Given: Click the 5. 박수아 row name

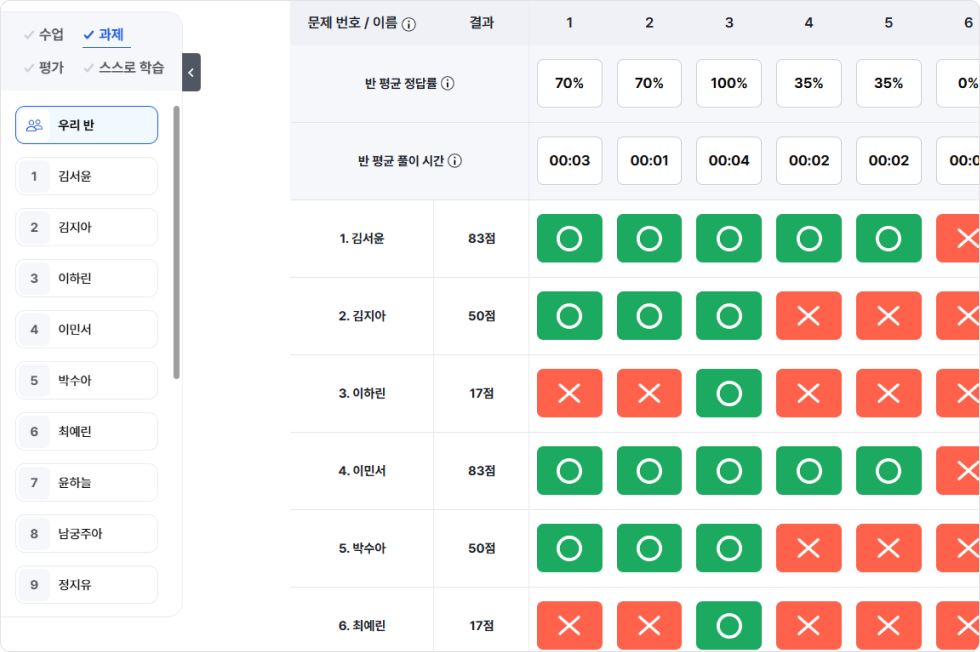Looking at the screenshot, I should pyautogui.click(x=362, y=548).
